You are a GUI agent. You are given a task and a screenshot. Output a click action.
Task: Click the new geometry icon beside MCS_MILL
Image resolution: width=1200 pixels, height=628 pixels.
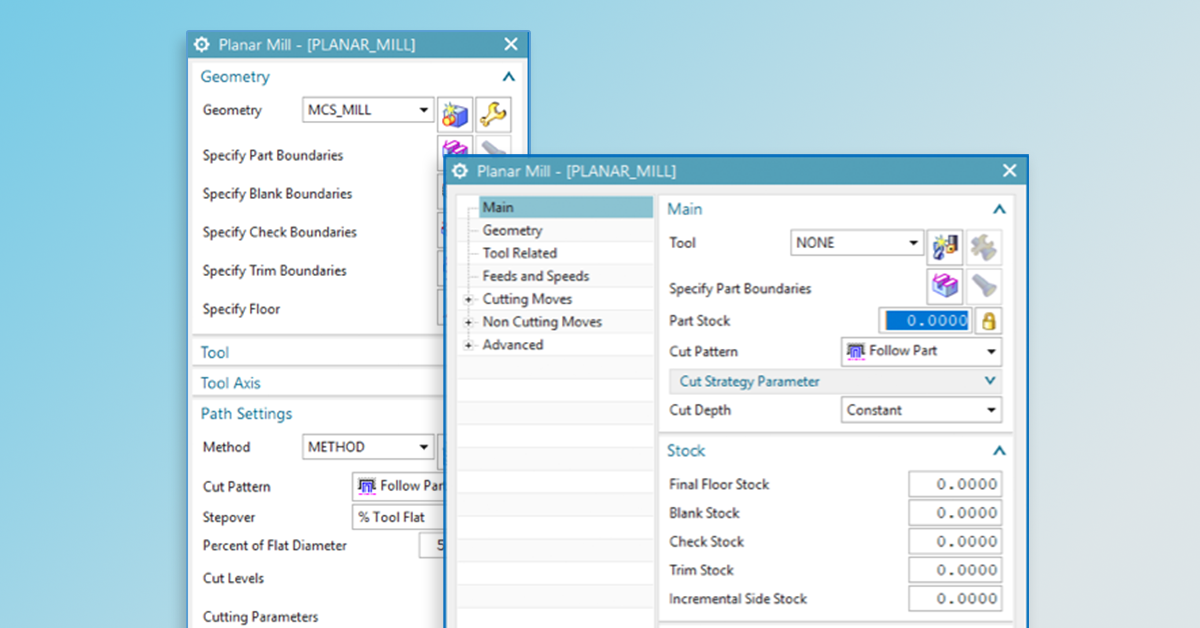click(456, 115)
